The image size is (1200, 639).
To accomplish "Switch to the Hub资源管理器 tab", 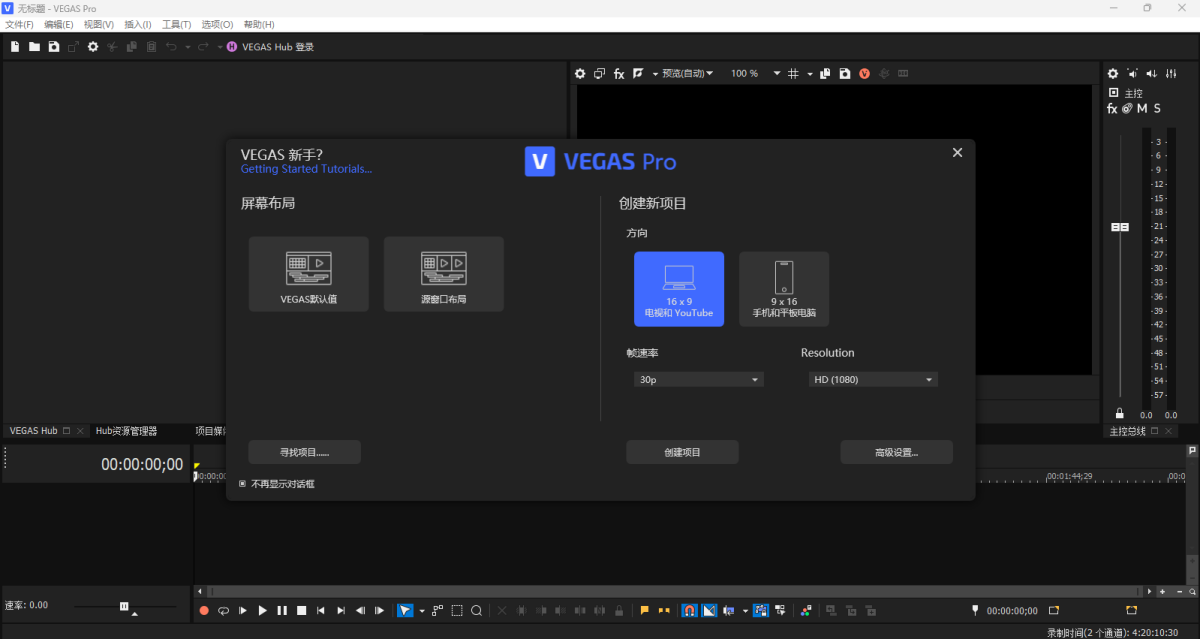I will (x=126, y=431).
